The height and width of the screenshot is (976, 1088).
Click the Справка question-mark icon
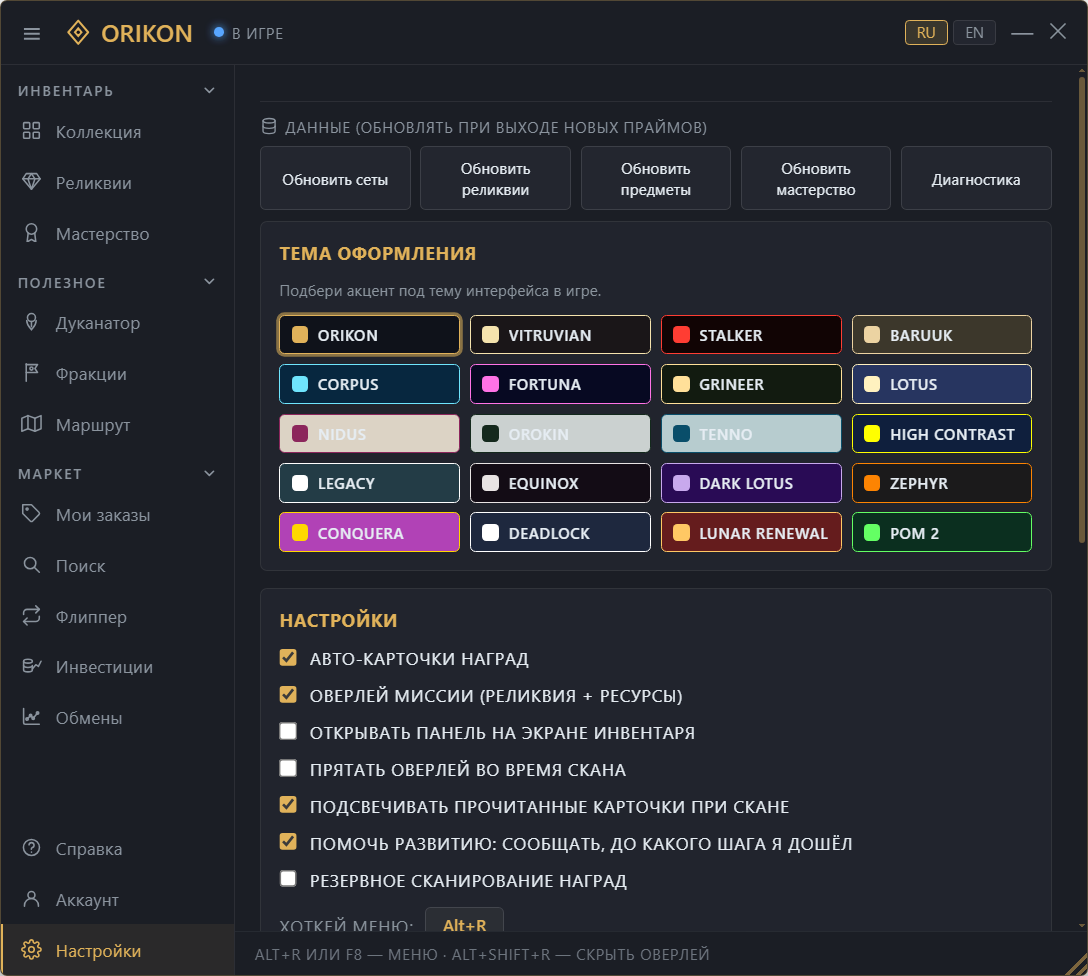pos(31,848)
